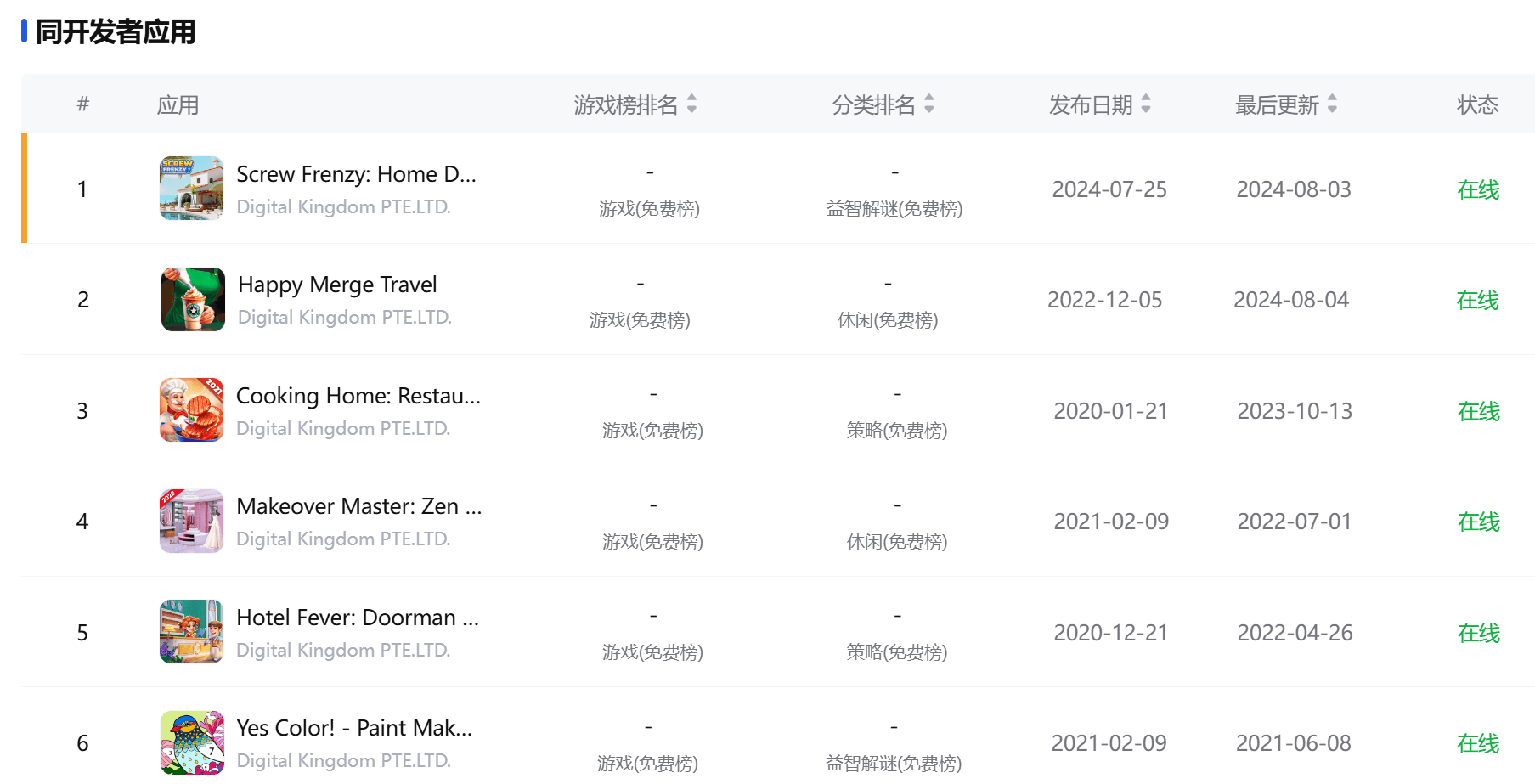Open Makeover Master: Zen ... title
The width and height of the screenshot is (1535, 784).
(358, 506)
